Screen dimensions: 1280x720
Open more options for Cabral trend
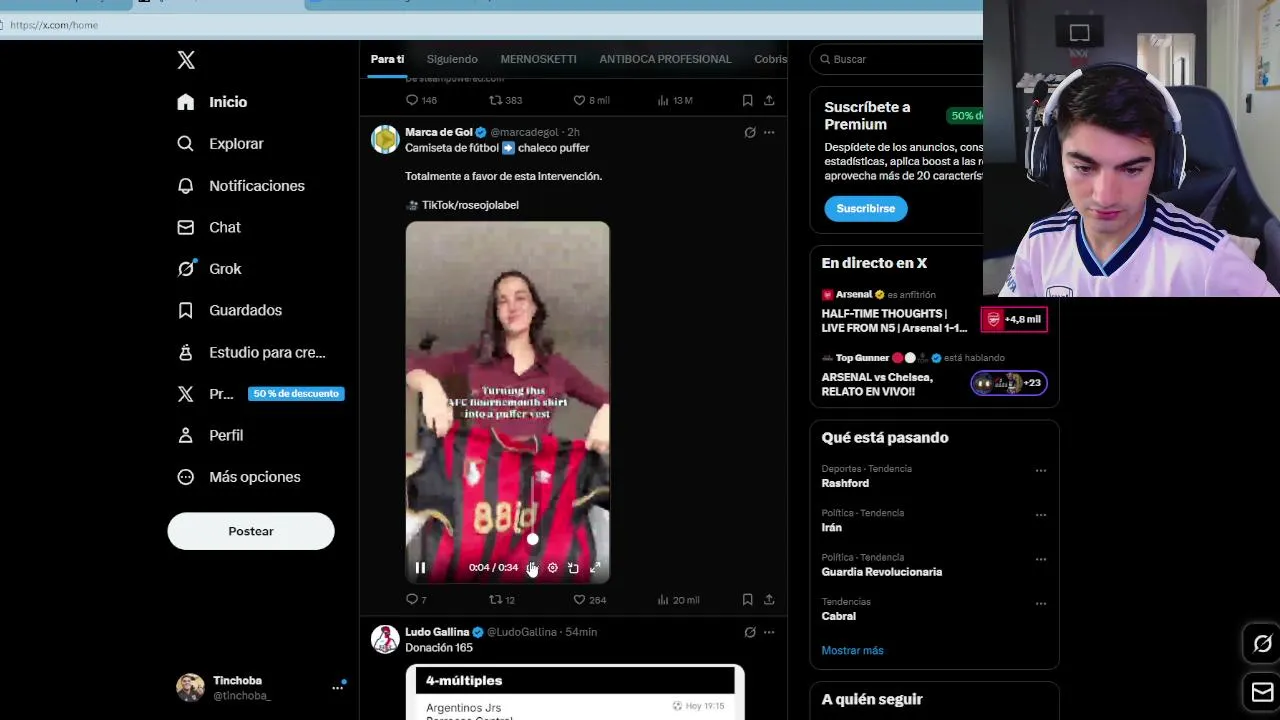tap(1041, 604)
